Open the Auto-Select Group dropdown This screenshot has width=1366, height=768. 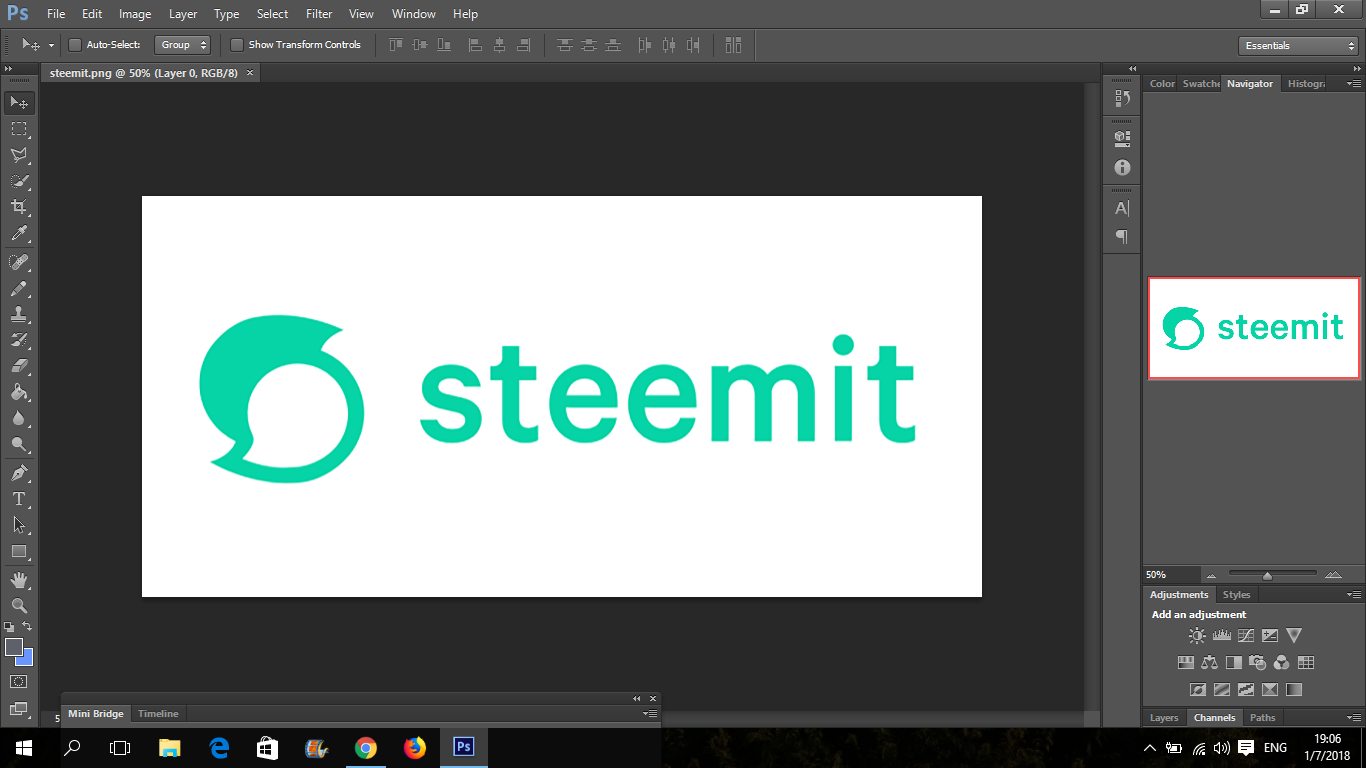point(182,45)
